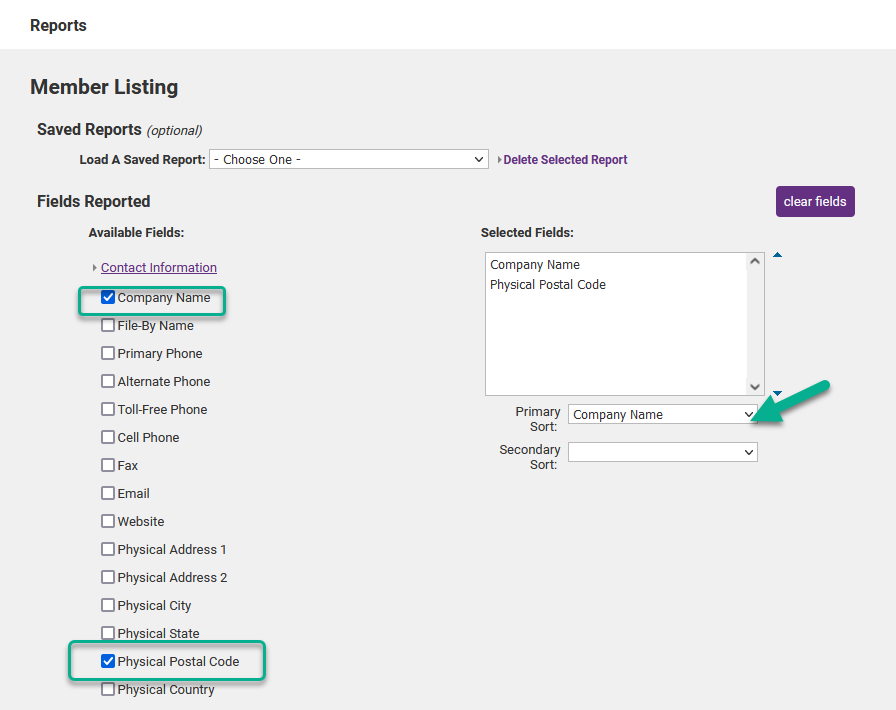Check the File-By Name checkbox
This screenshot has height=710, width=896.
coord(108,325)
